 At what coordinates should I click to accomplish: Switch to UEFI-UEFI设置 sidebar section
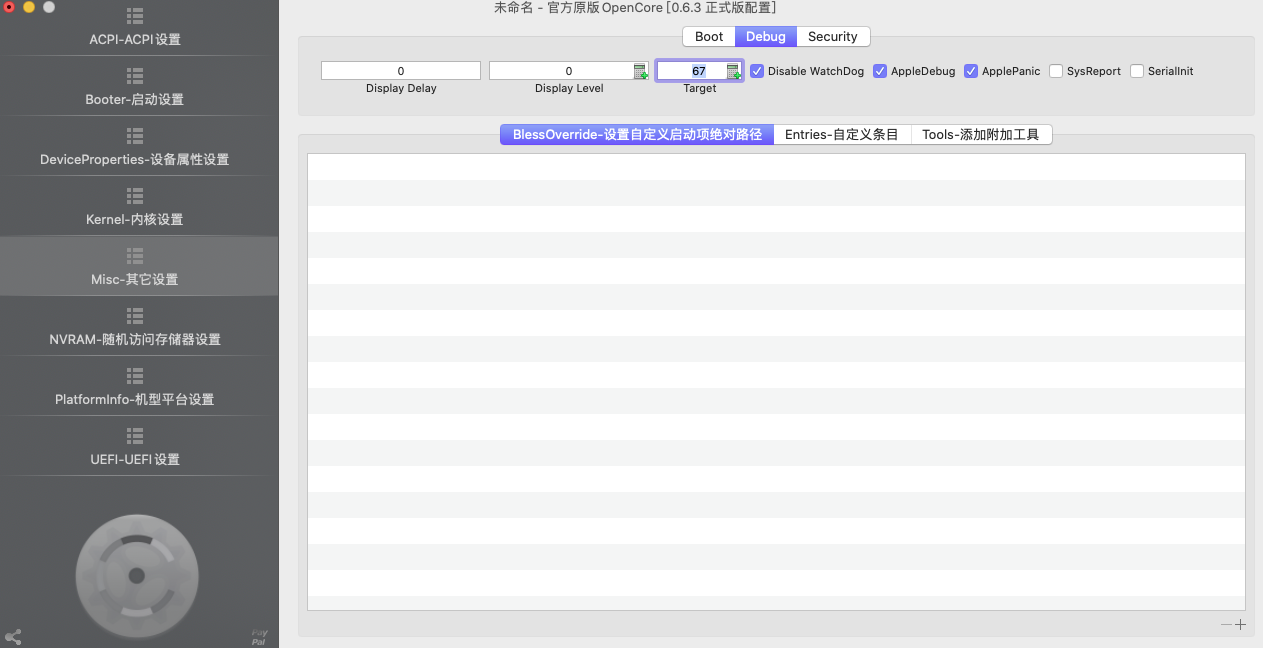click(135, 447)
